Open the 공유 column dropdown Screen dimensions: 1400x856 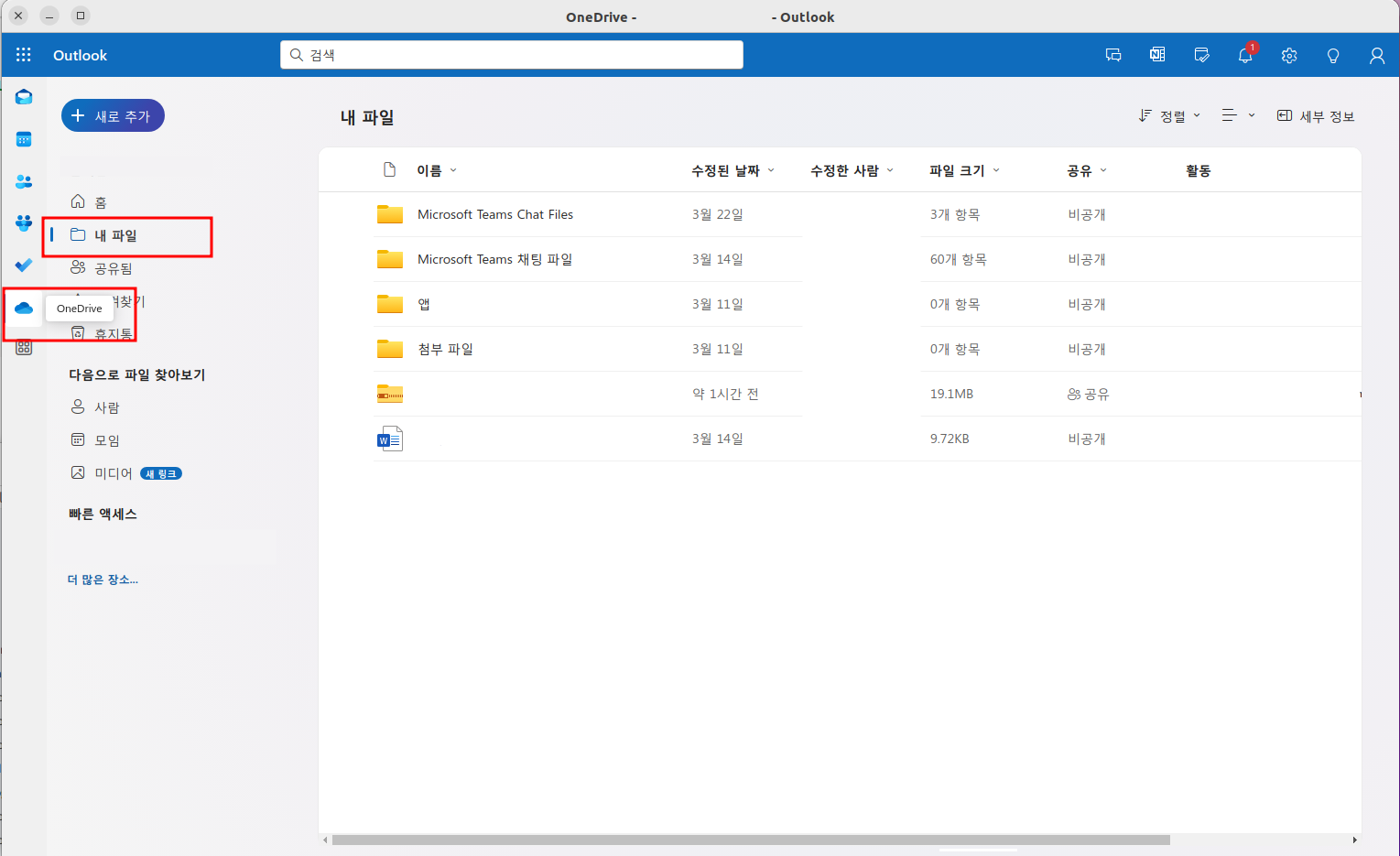pos(1087,170)
